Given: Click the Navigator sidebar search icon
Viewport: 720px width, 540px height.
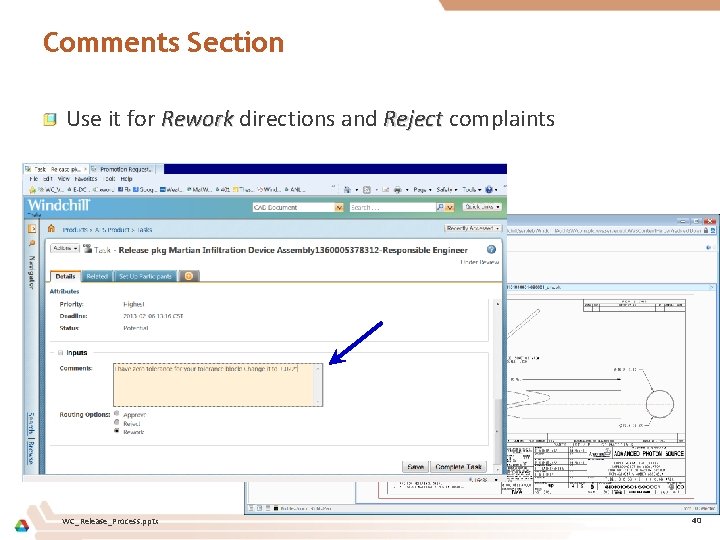Looking at the screenshot, I should click(x=32, y=243).
